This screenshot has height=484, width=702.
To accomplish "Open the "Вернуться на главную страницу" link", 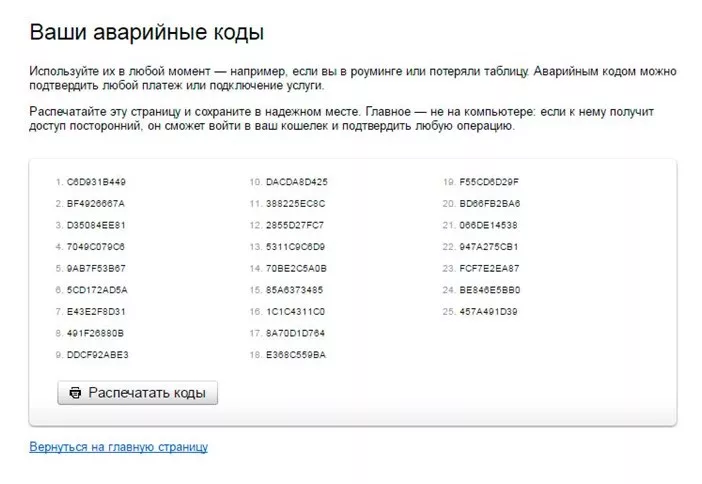I will [x=119, y=447].
